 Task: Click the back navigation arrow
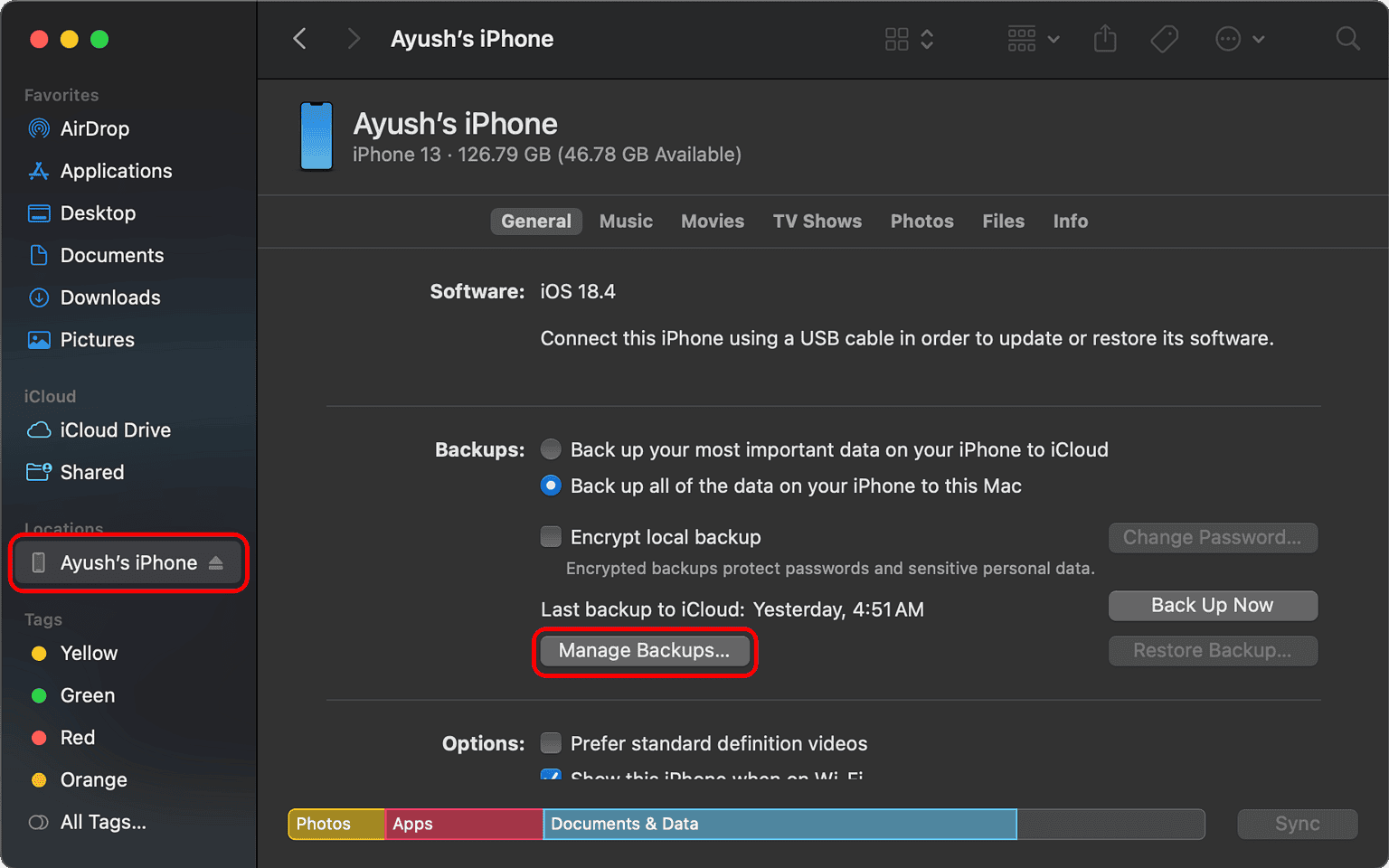[x=299, y=39]
